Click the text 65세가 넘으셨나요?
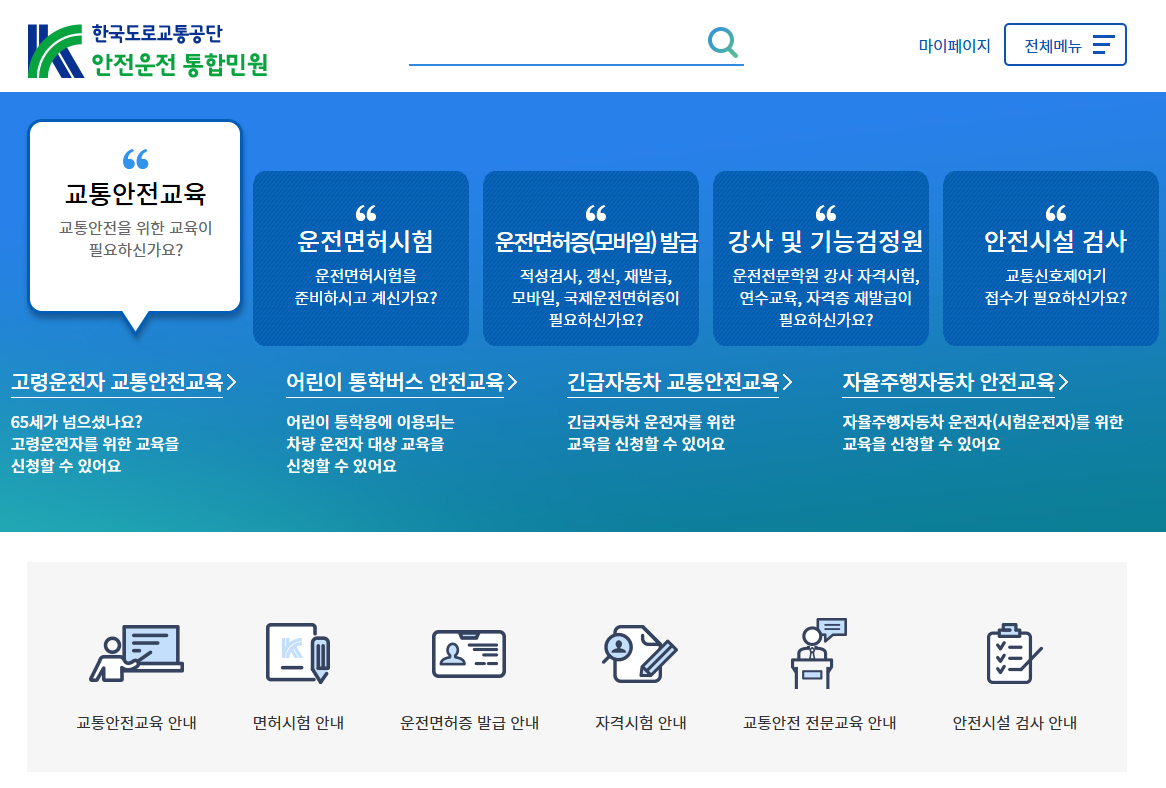The height and width of the screenshot is (788, 1166). (77, 422)
